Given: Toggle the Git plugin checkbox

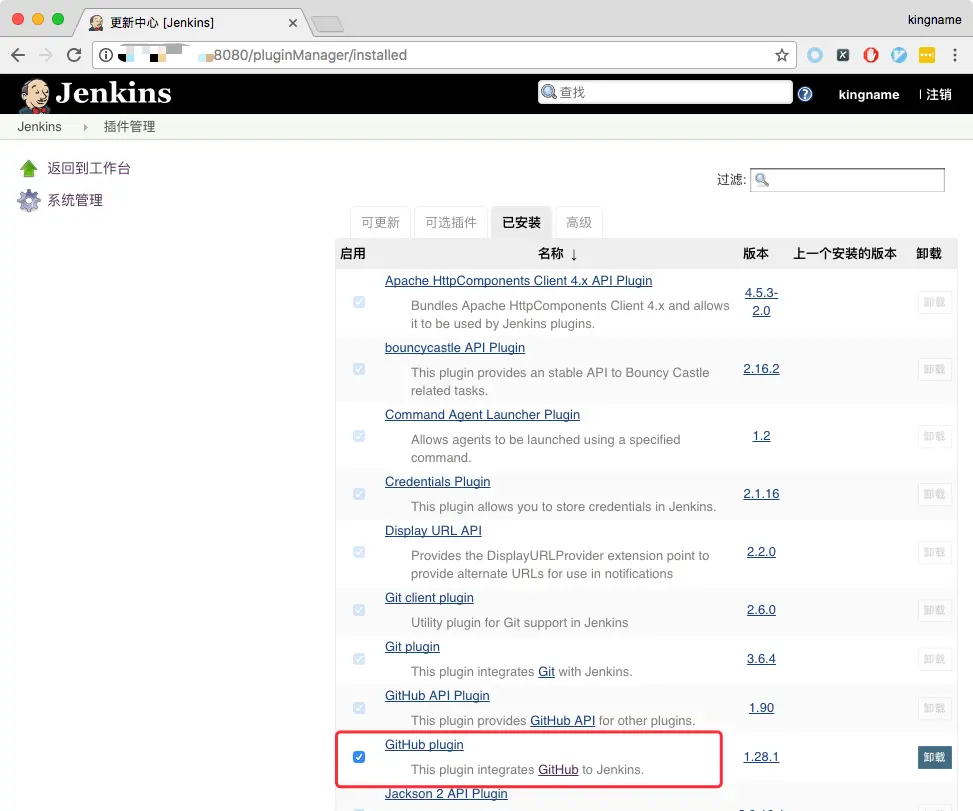Looking at the screenshot, I should (359, 659).
